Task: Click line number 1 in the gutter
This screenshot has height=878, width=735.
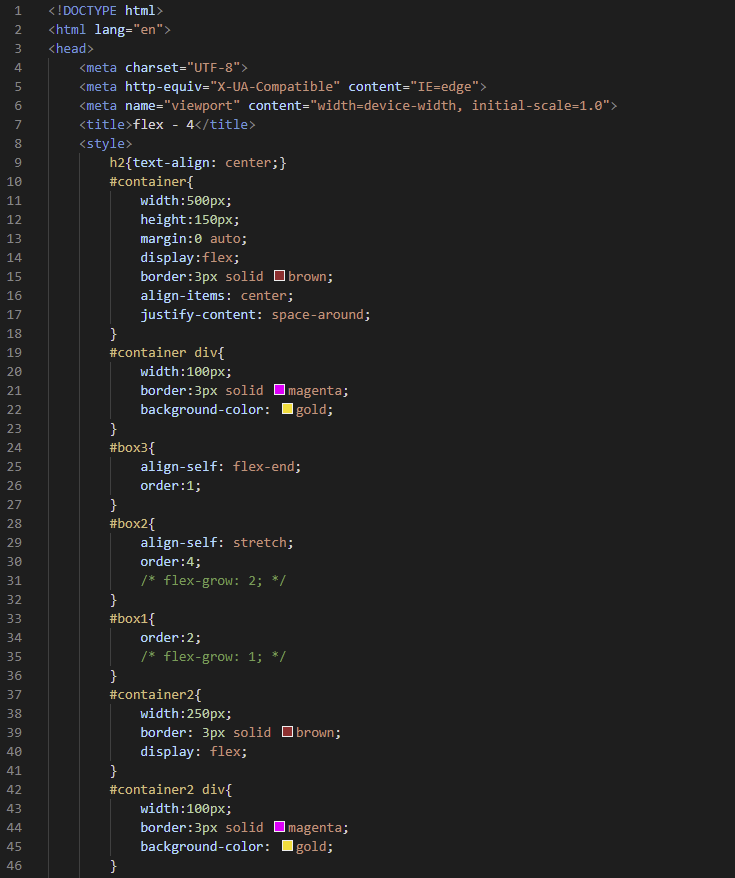Action: click(18, 11)
